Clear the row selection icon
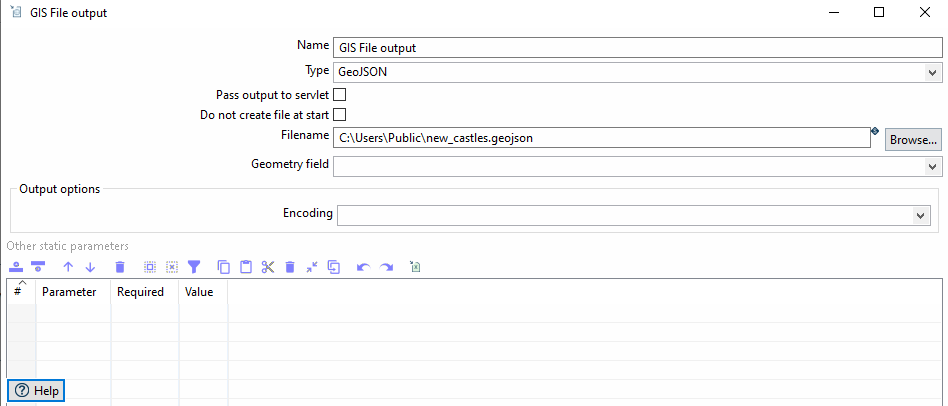This screenshot has width=948, height=406. click(x=172, y=266)
